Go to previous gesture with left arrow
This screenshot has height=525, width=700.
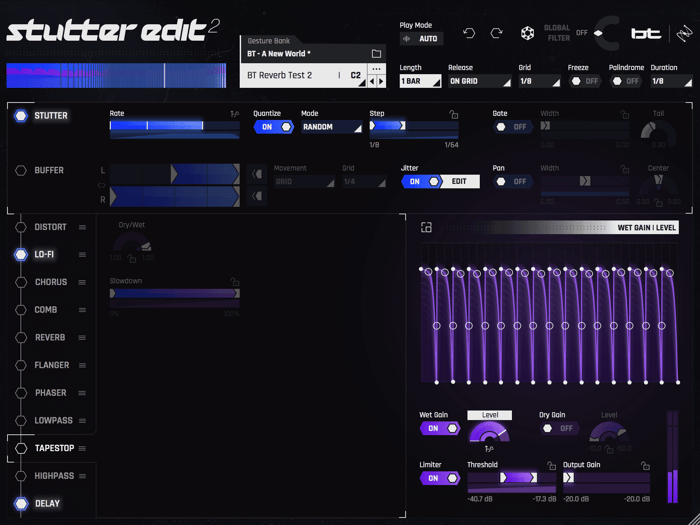[x=372, y=81]
